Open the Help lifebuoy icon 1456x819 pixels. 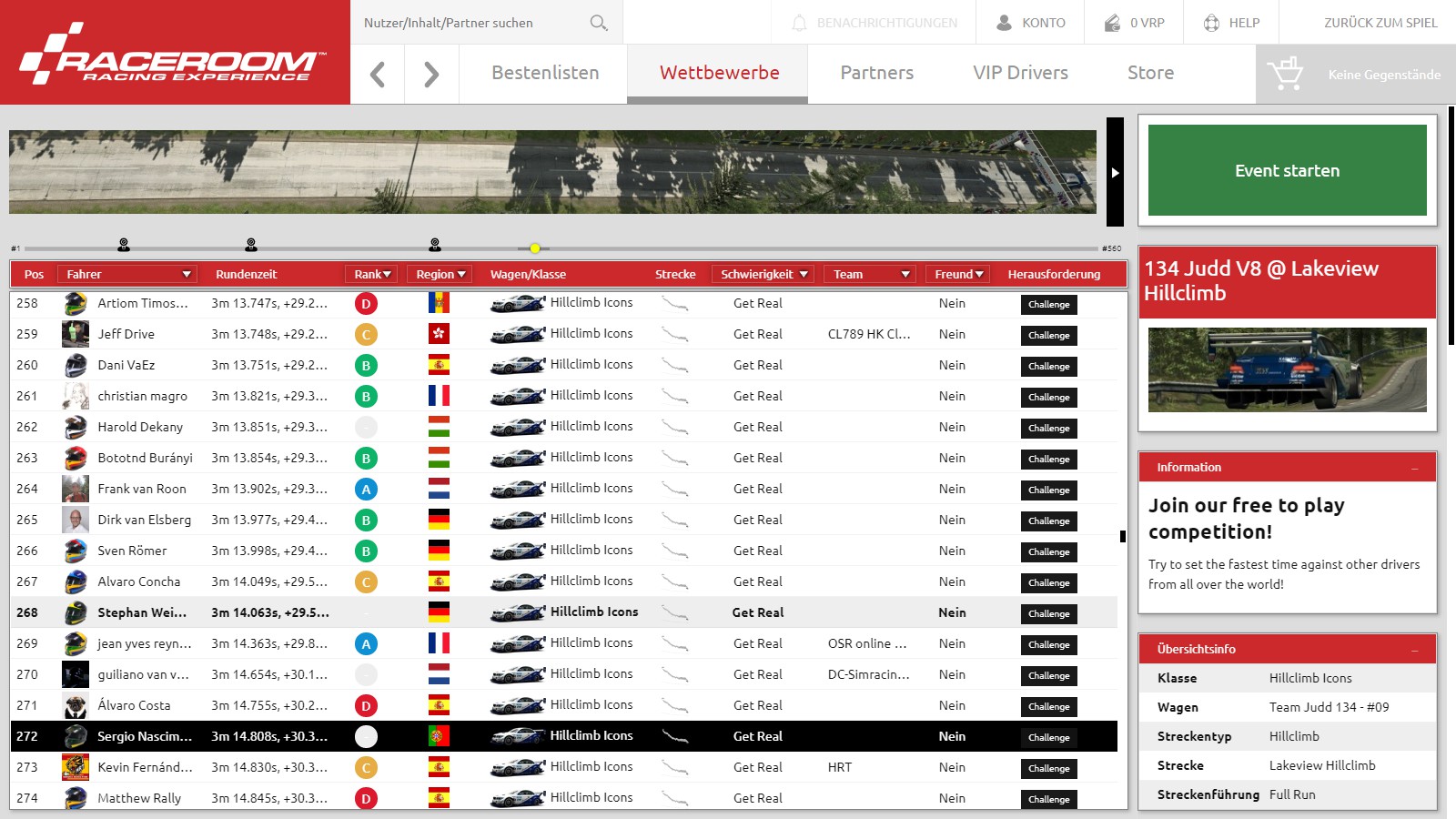[x=1211, y=23]
